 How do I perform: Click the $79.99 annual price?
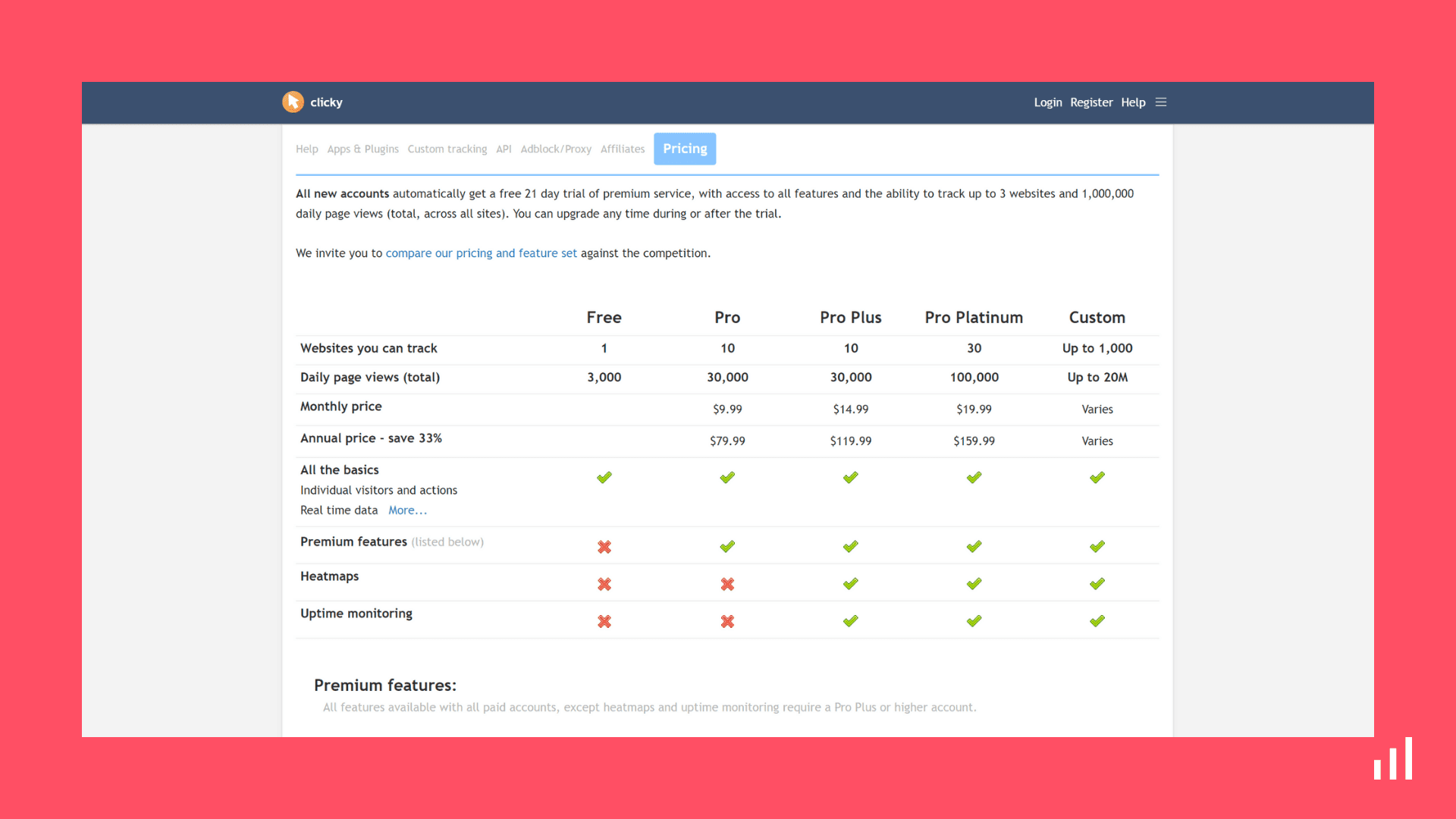(x=727, y=441)
